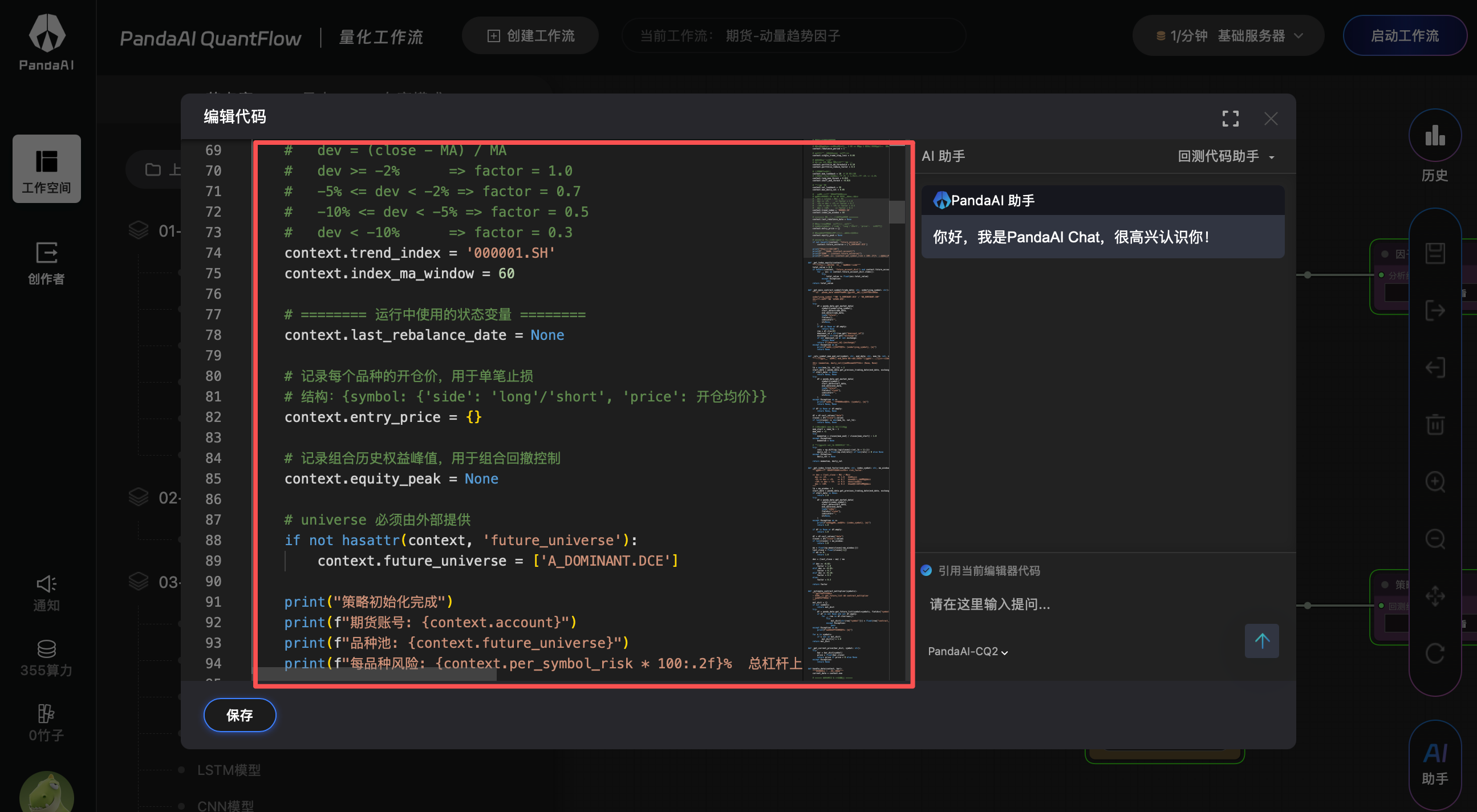1477x812 pixels.
Task: Open the user avatar profile
Action: (x=46, y=794)
